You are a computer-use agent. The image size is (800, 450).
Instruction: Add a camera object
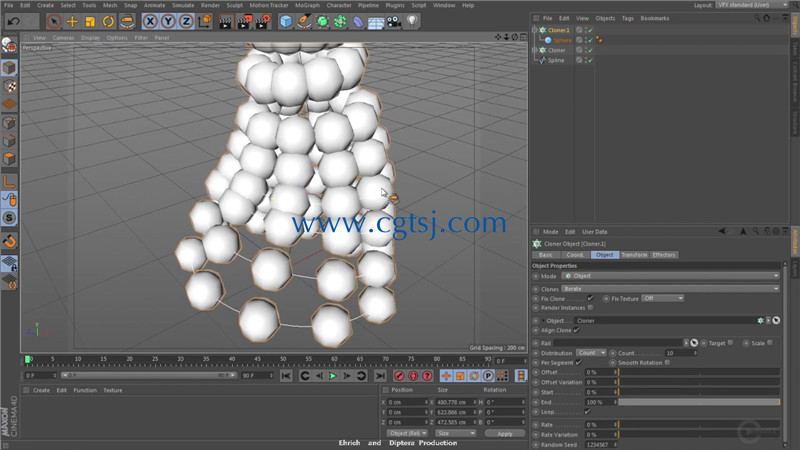coord(394,21)
